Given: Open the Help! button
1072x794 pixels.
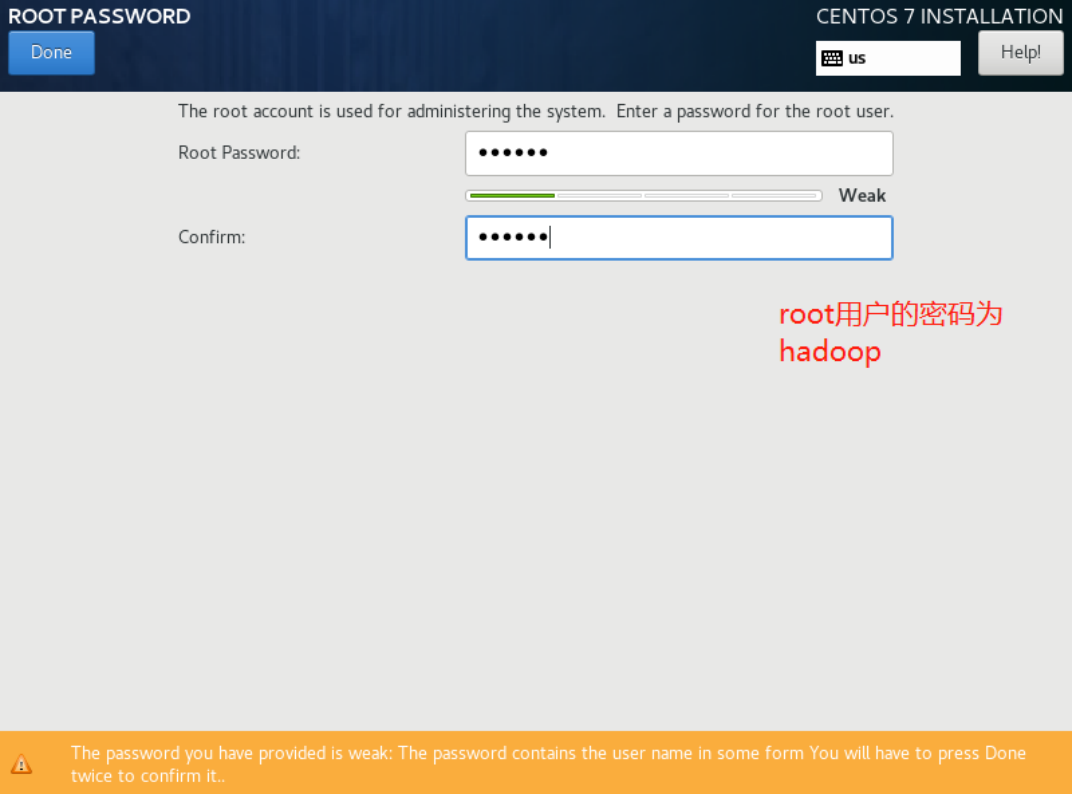Looking at the screenshot, I should 1020,53.
